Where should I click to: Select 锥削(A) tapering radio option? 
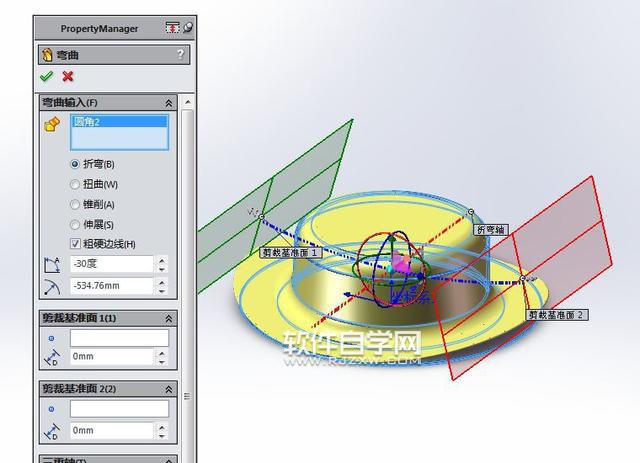75,204
